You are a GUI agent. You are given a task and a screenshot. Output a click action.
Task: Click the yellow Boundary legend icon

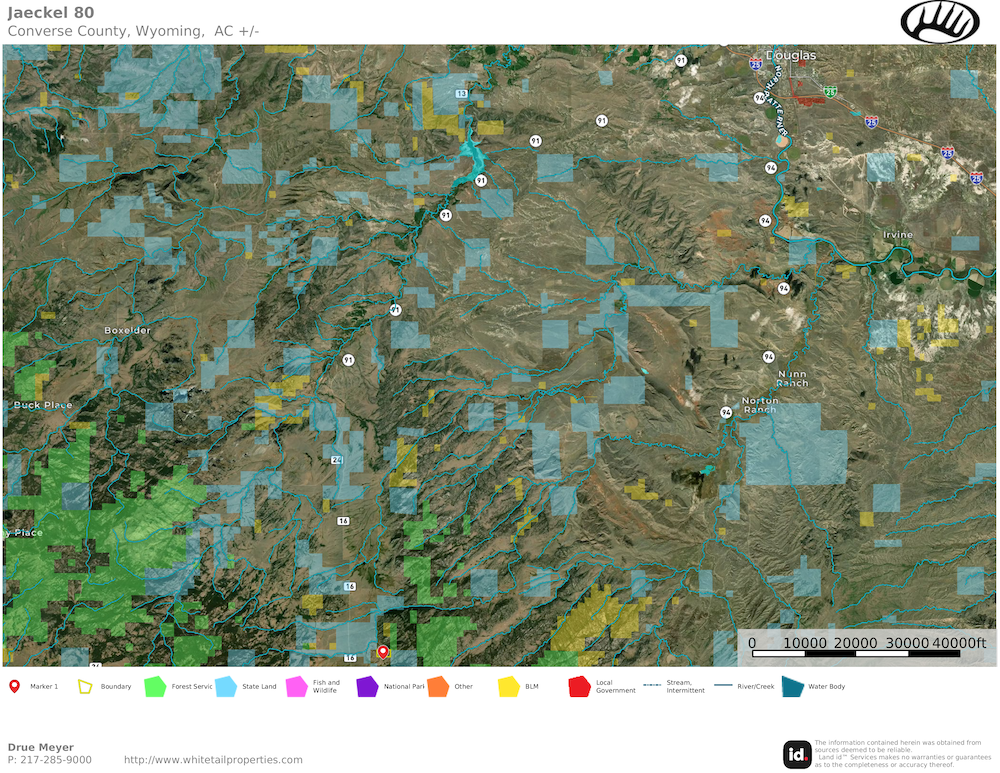point(86,686)
